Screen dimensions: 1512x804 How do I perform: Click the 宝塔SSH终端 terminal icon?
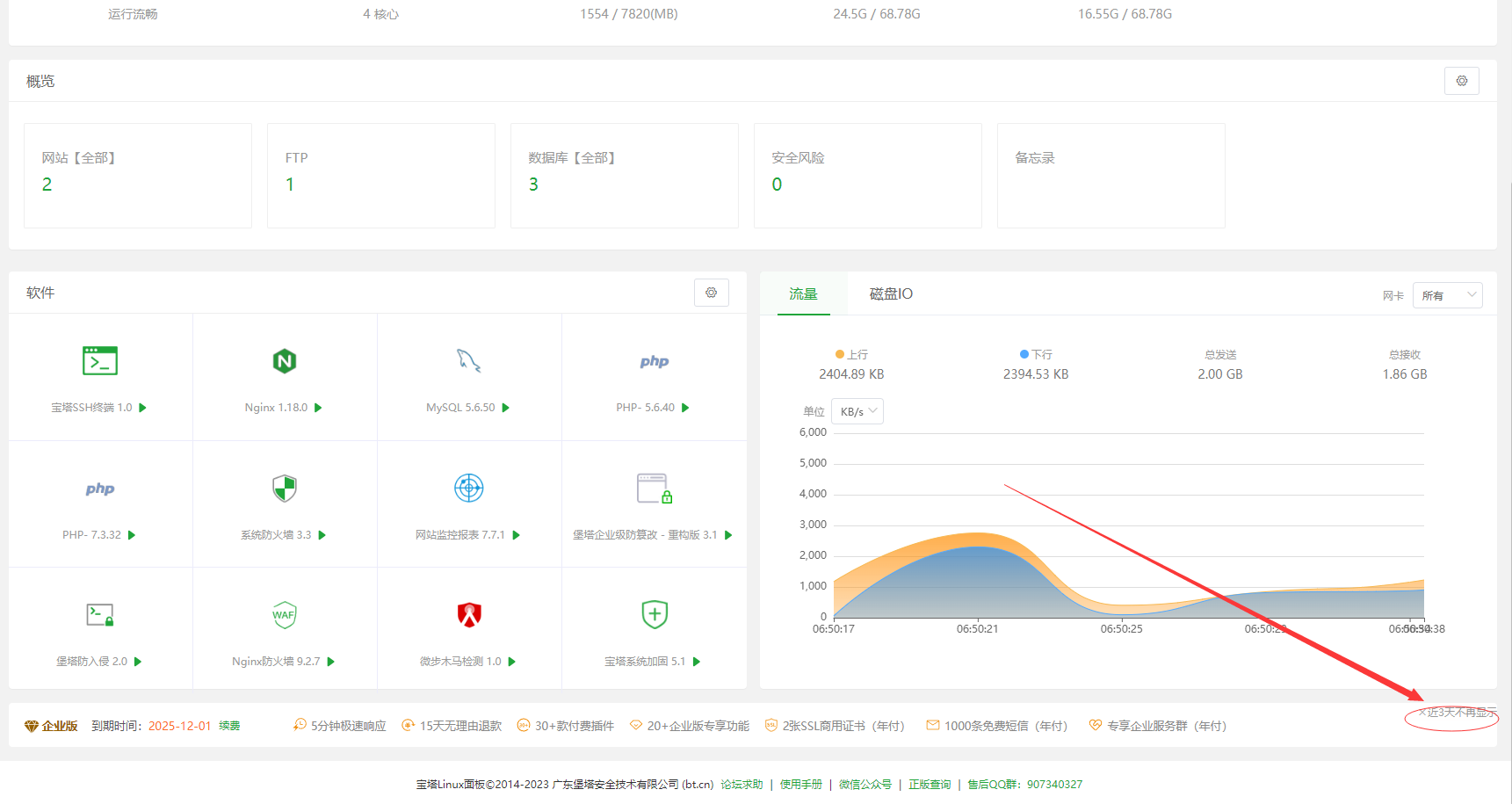100,360
